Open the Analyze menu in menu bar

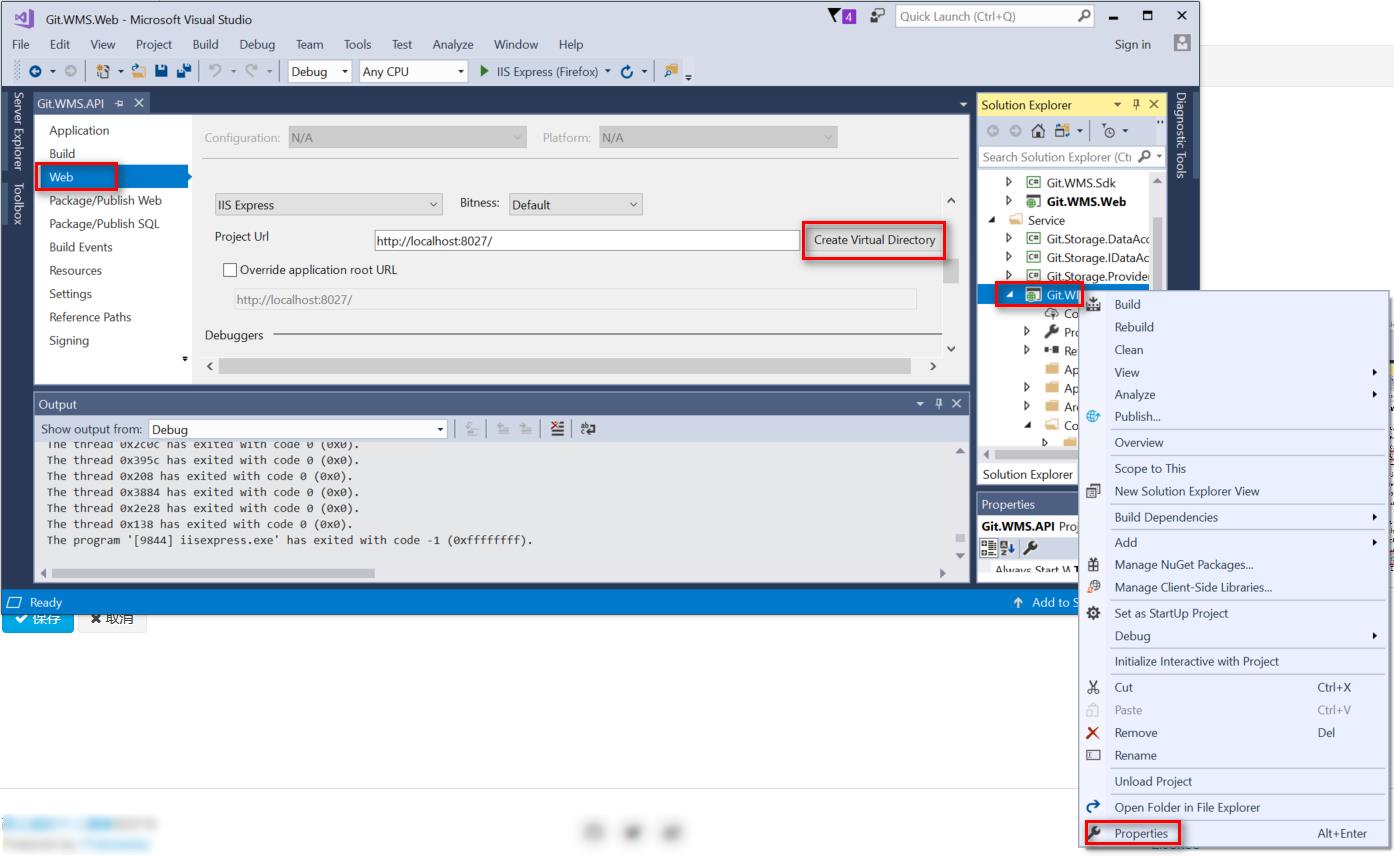[453, 44]
